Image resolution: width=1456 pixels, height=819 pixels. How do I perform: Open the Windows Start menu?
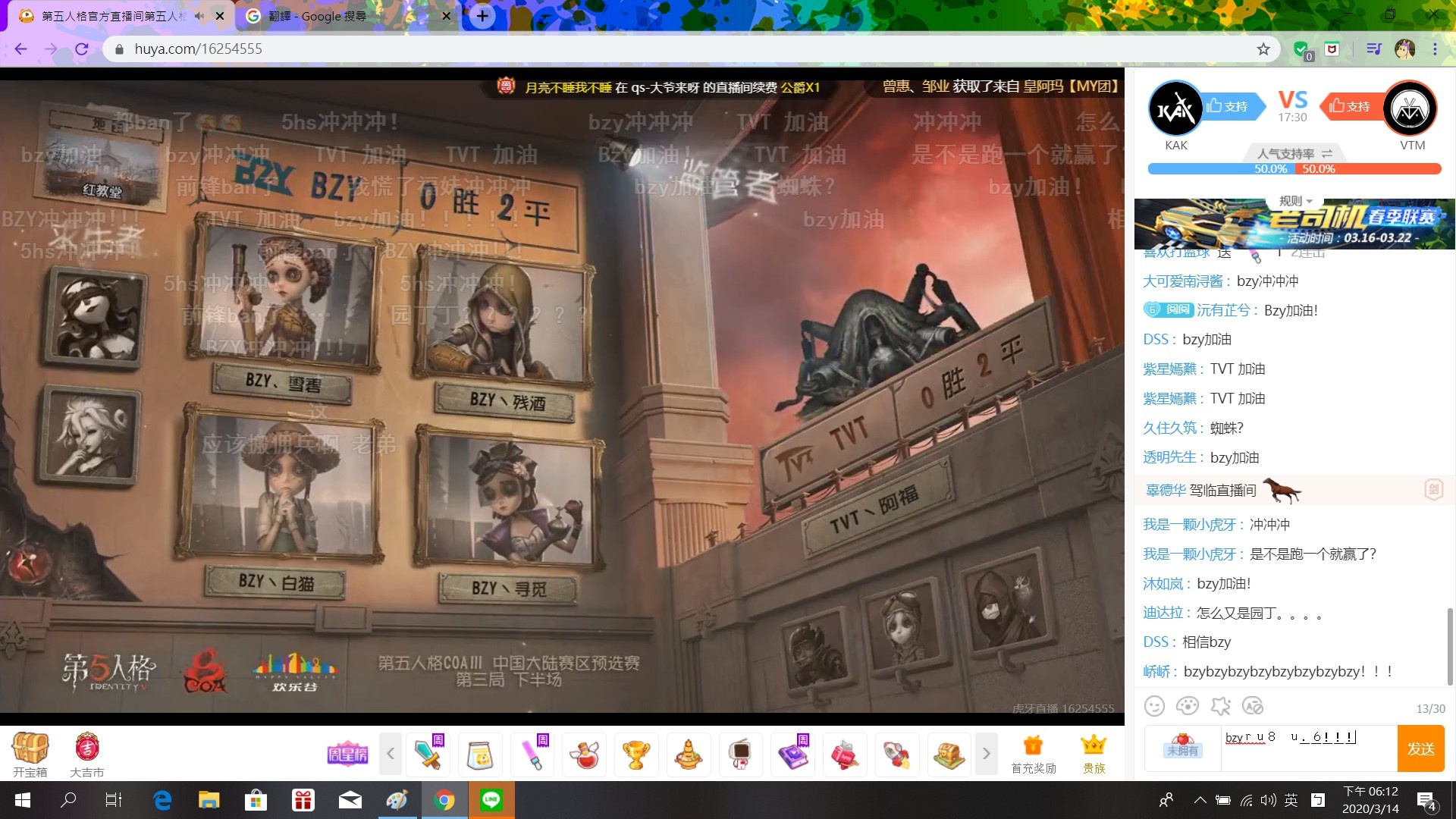pyautogui.click(x=23, y=800)
